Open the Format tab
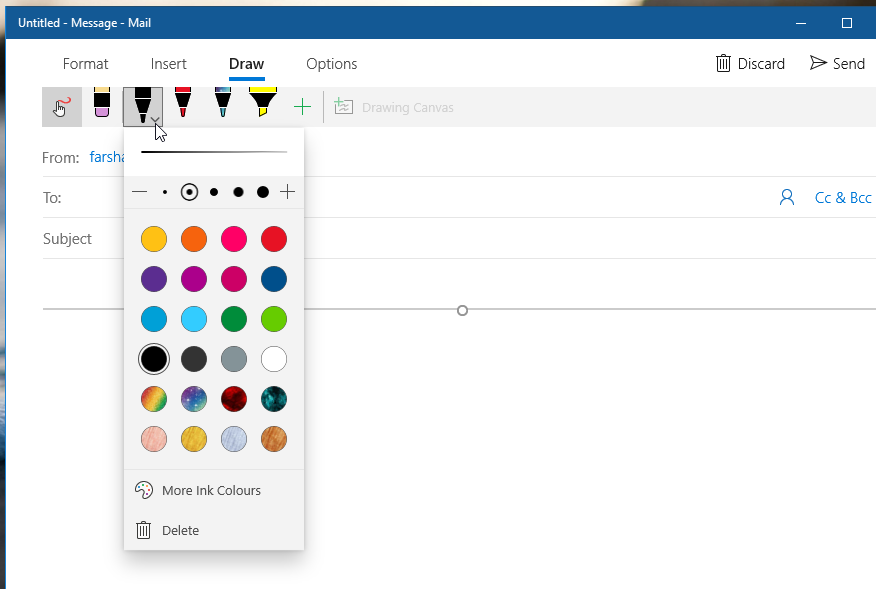The image size is (876, 589). [85, 64]
